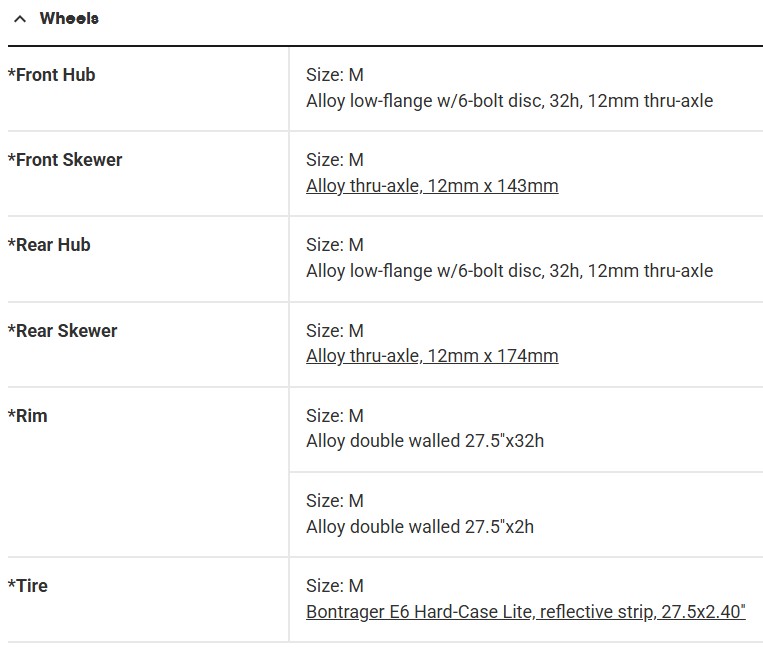The width and height of the screenshot is (763, 653).
Task: Click the 27.5"x2h rim description
Action: [420, 526]
